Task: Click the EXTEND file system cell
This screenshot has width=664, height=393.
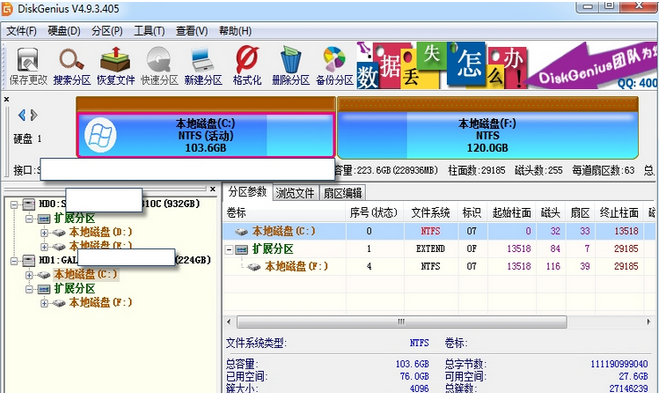Action: 430,249
